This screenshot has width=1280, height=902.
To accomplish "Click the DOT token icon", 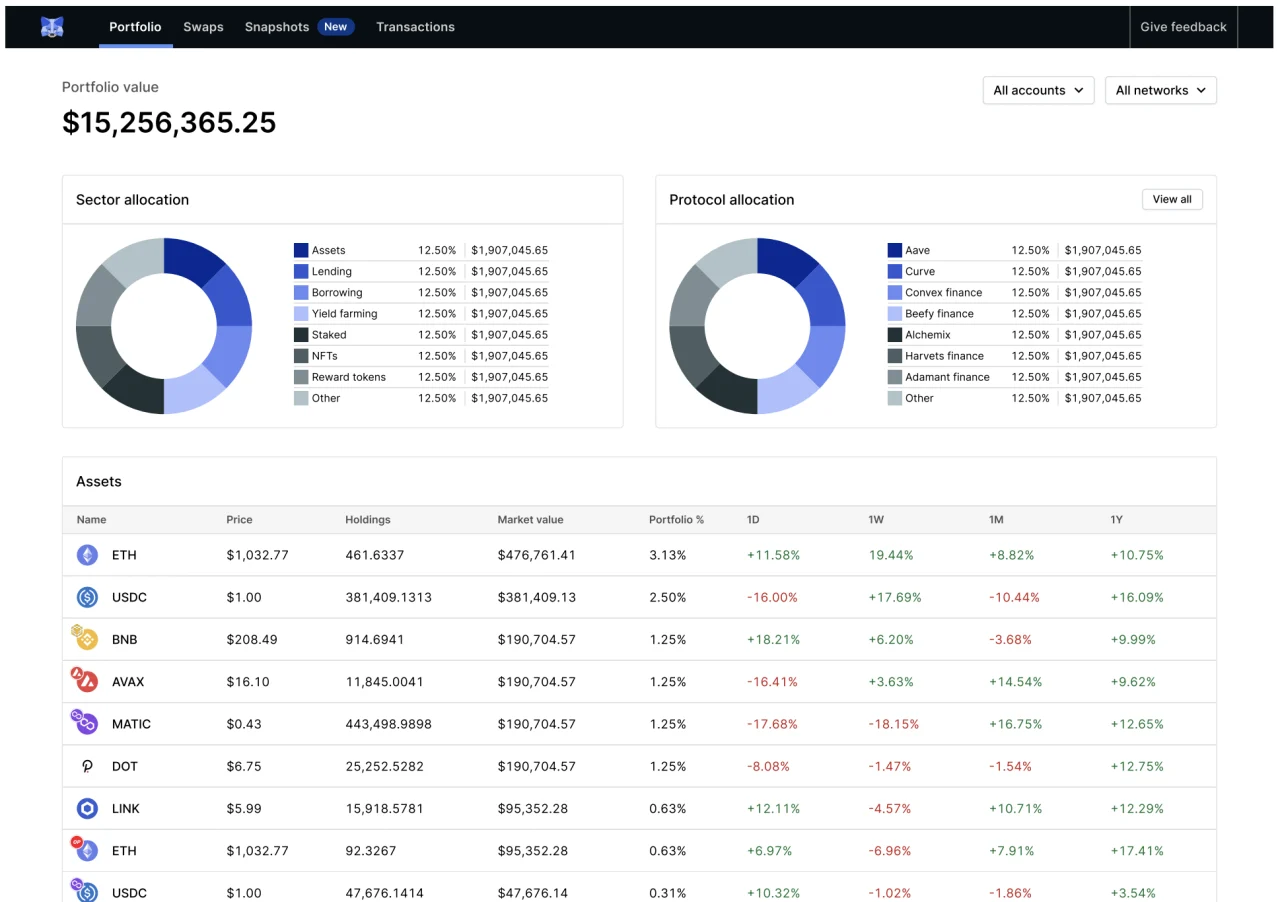I will point(88,766).
